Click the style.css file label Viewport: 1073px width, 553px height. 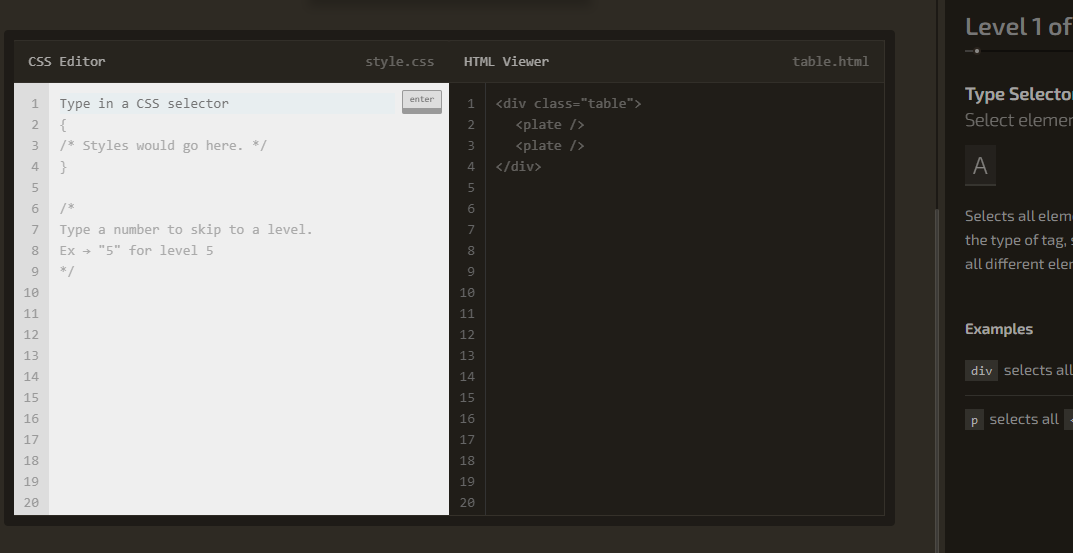click(x=400, y=62)
